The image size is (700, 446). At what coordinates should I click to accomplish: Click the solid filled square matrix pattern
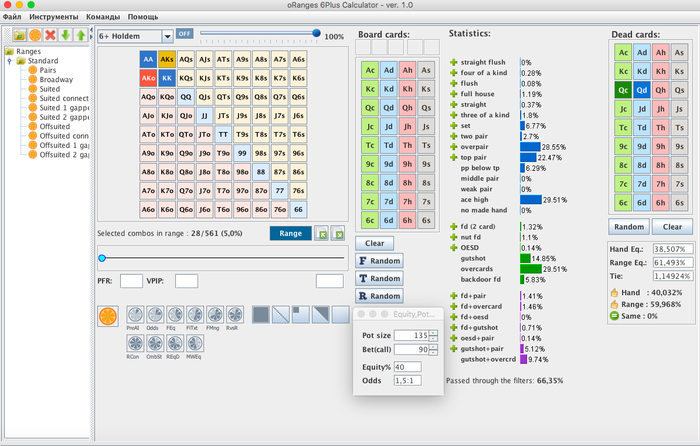pos(261,314)
